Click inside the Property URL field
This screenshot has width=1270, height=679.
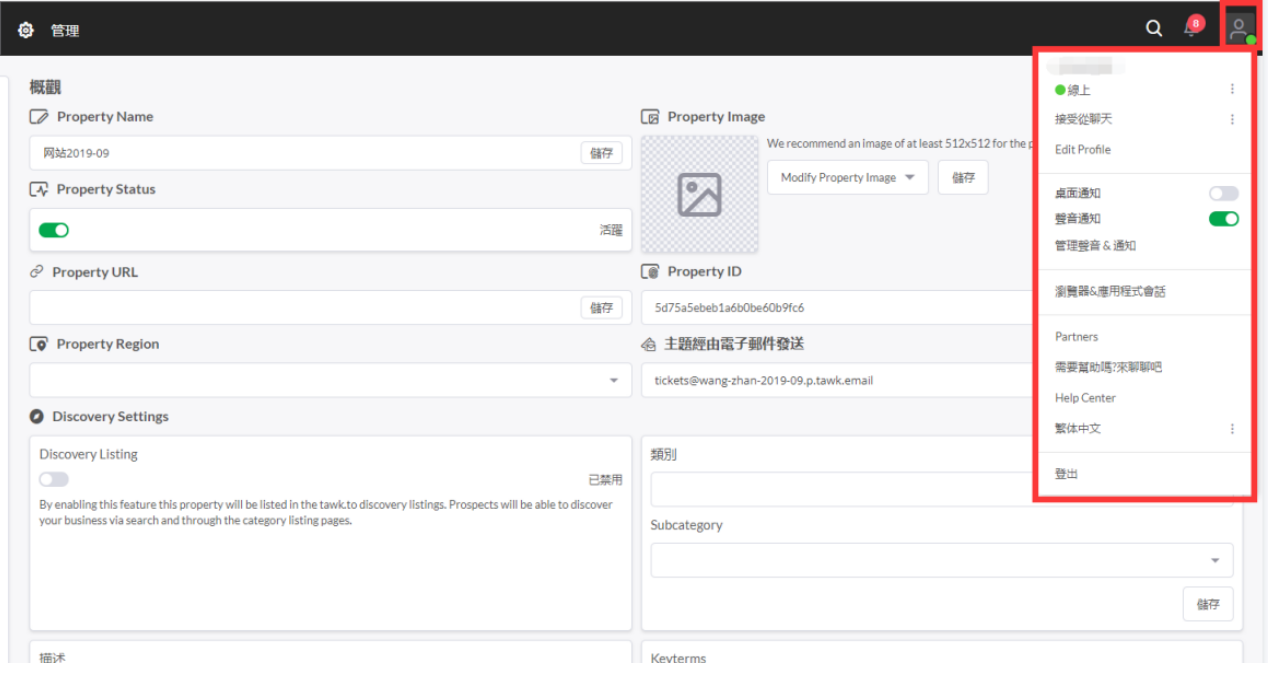(x=300, y=308)
